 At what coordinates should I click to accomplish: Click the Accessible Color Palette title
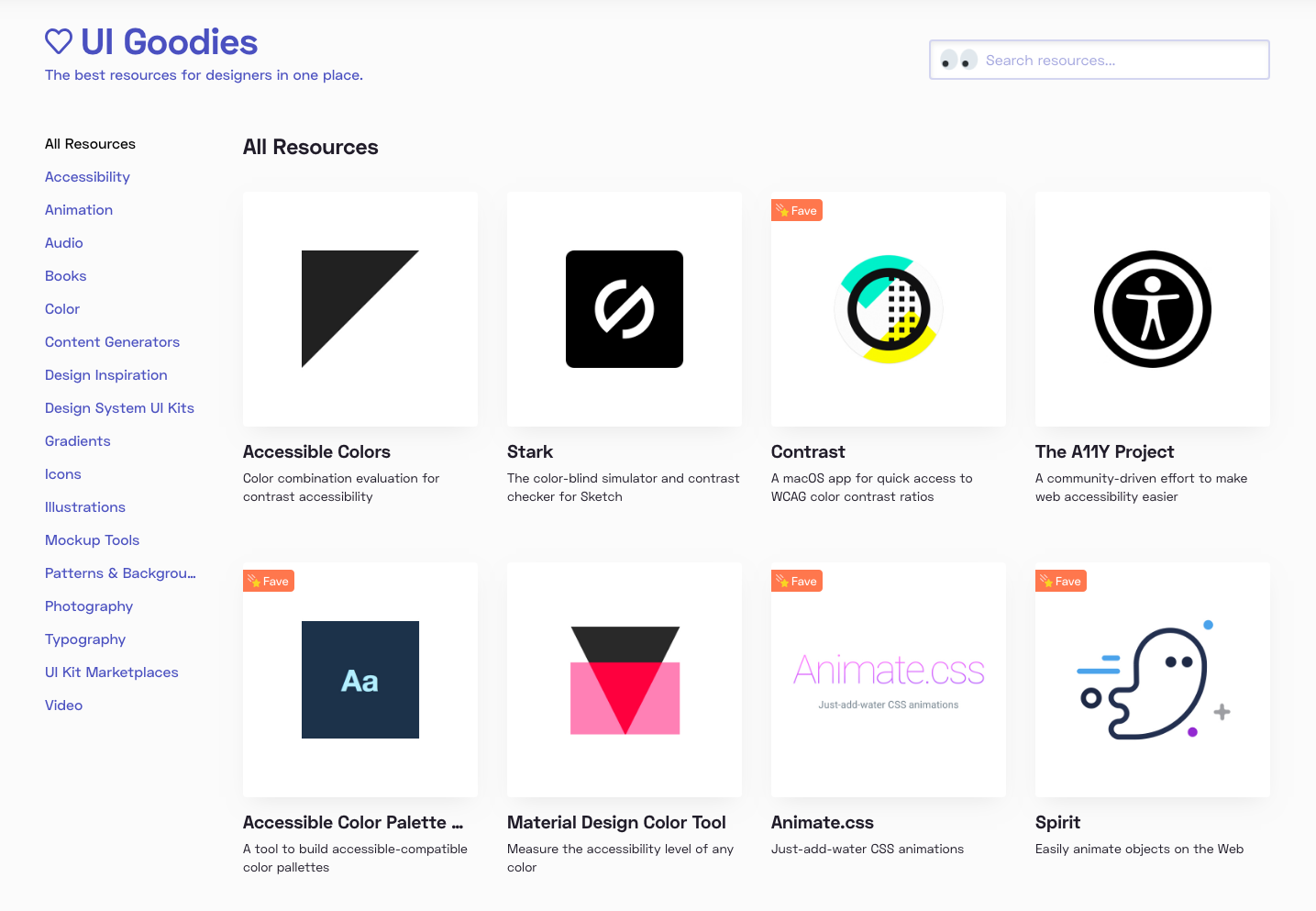pos(353,822)
